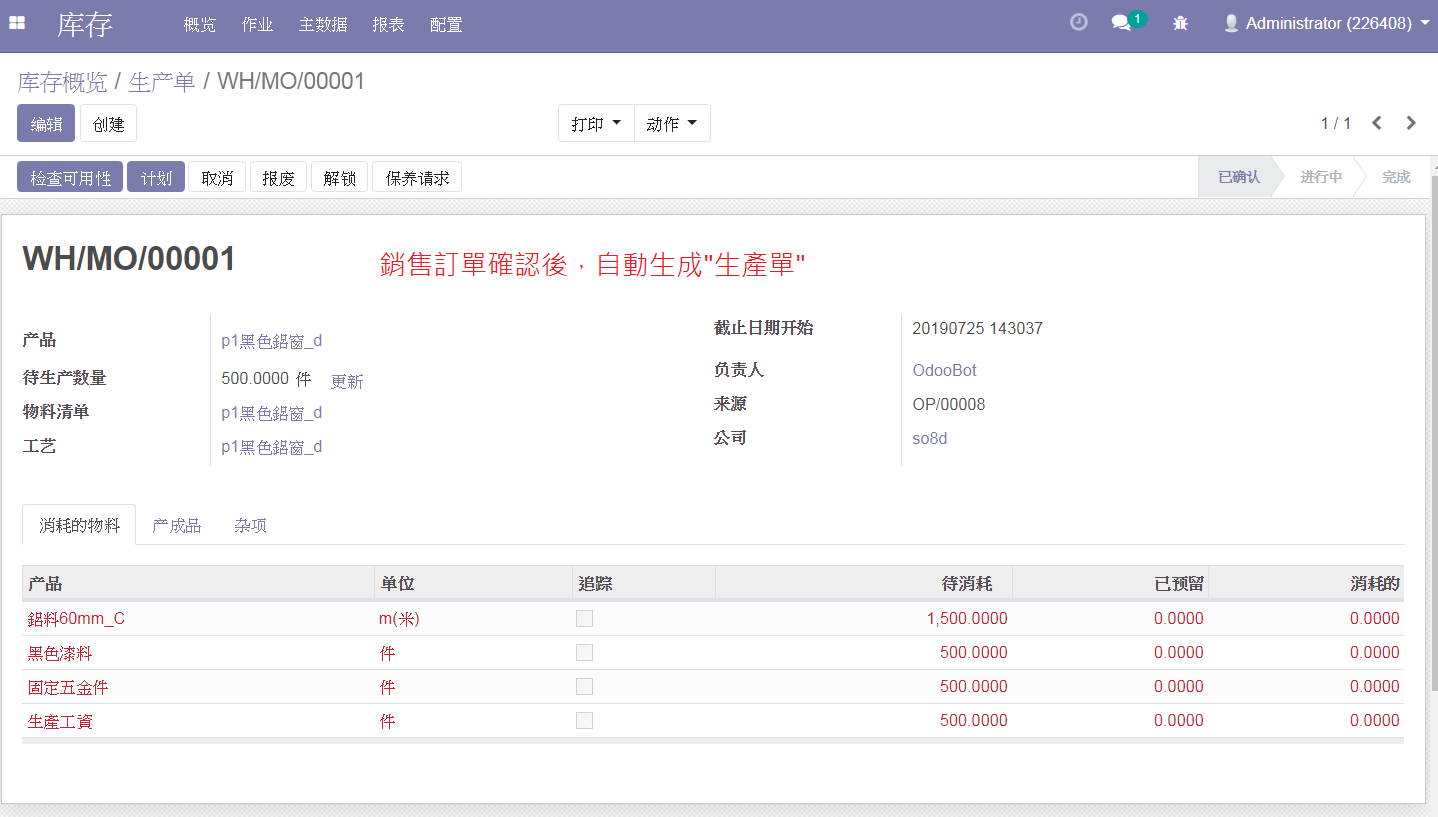This screenshot has width=1438, height=817.
Task: Sort by the 已预留 column header
Action: tap(1110, 584)
